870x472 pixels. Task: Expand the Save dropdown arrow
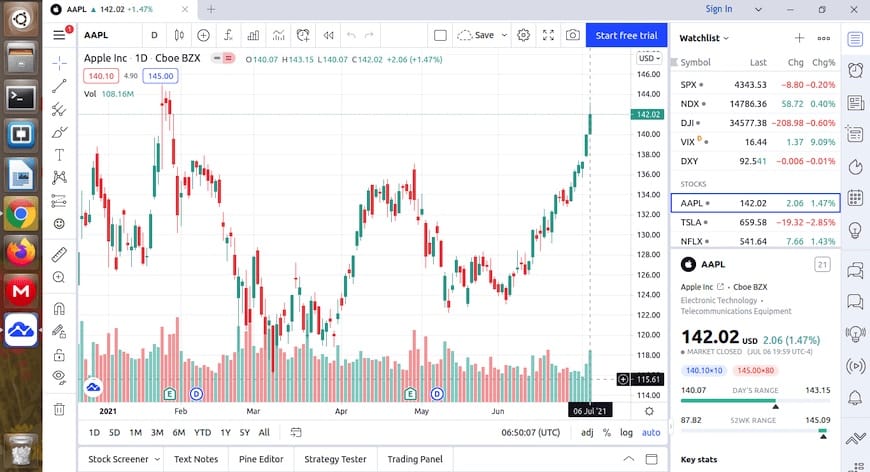504,35
